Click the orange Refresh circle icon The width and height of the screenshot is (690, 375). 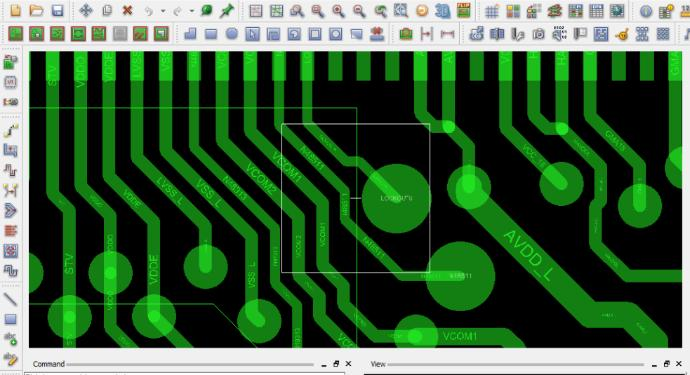(422, 11)
